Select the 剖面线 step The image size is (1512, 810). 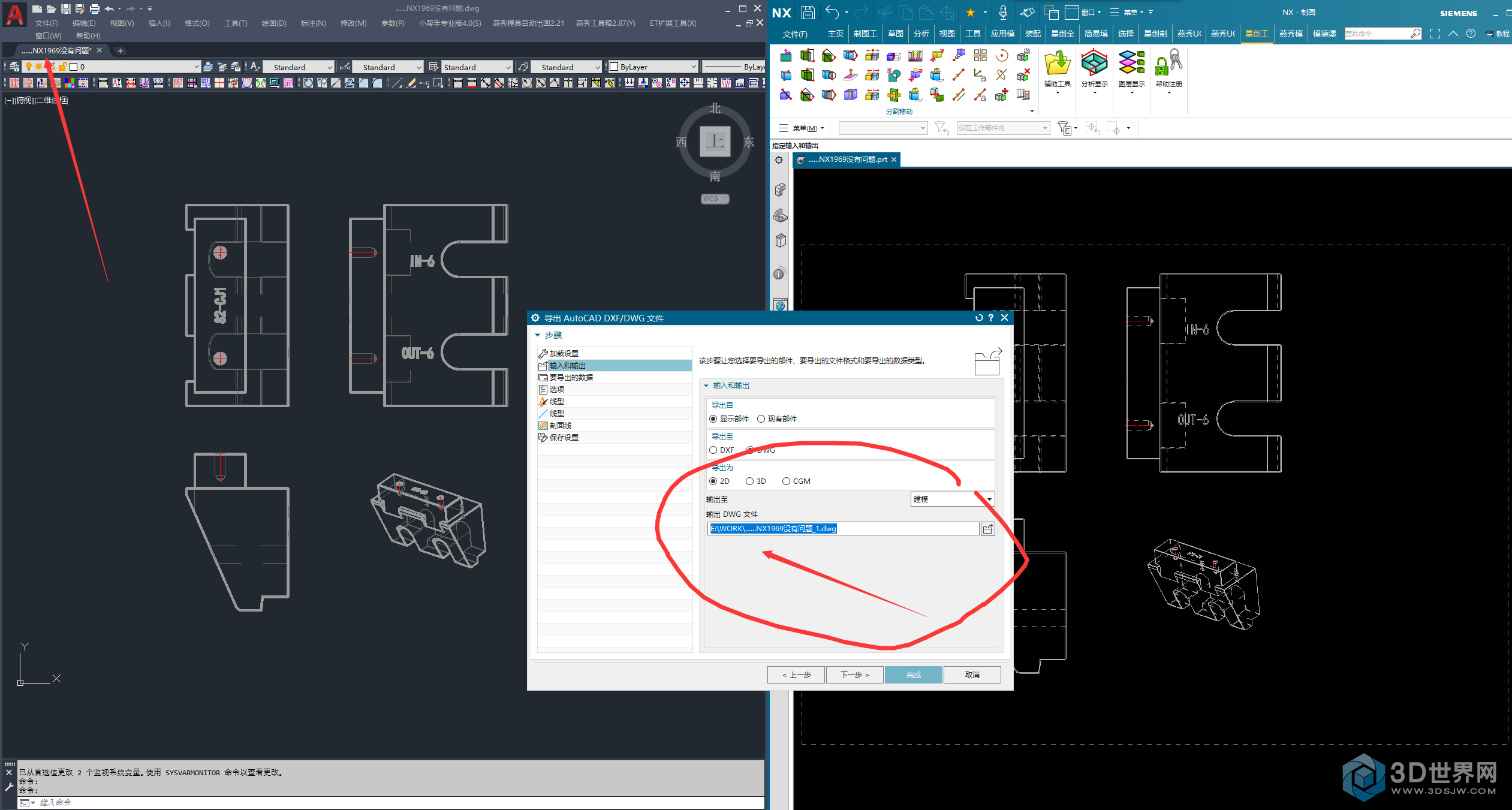[615, 425]
